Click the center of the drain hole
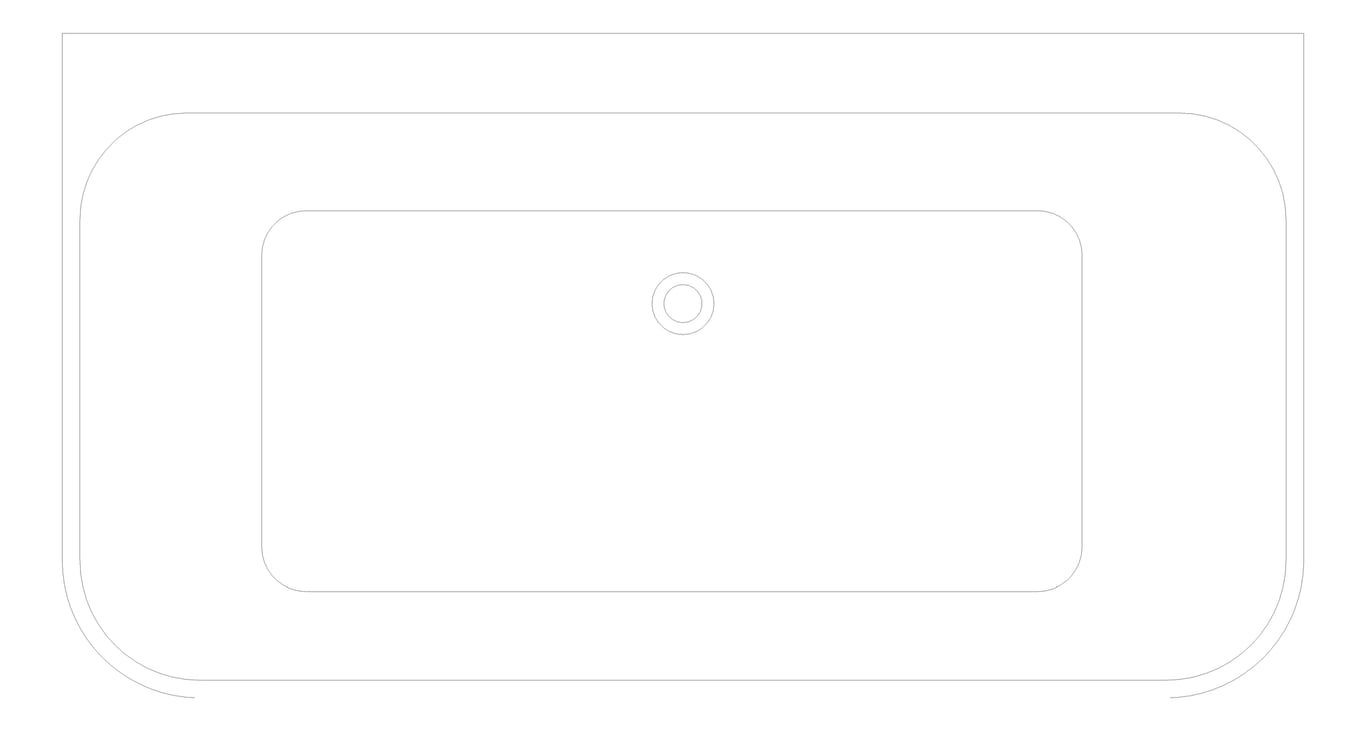Viewport: 1366px width, 731px height. pos(683,303)
